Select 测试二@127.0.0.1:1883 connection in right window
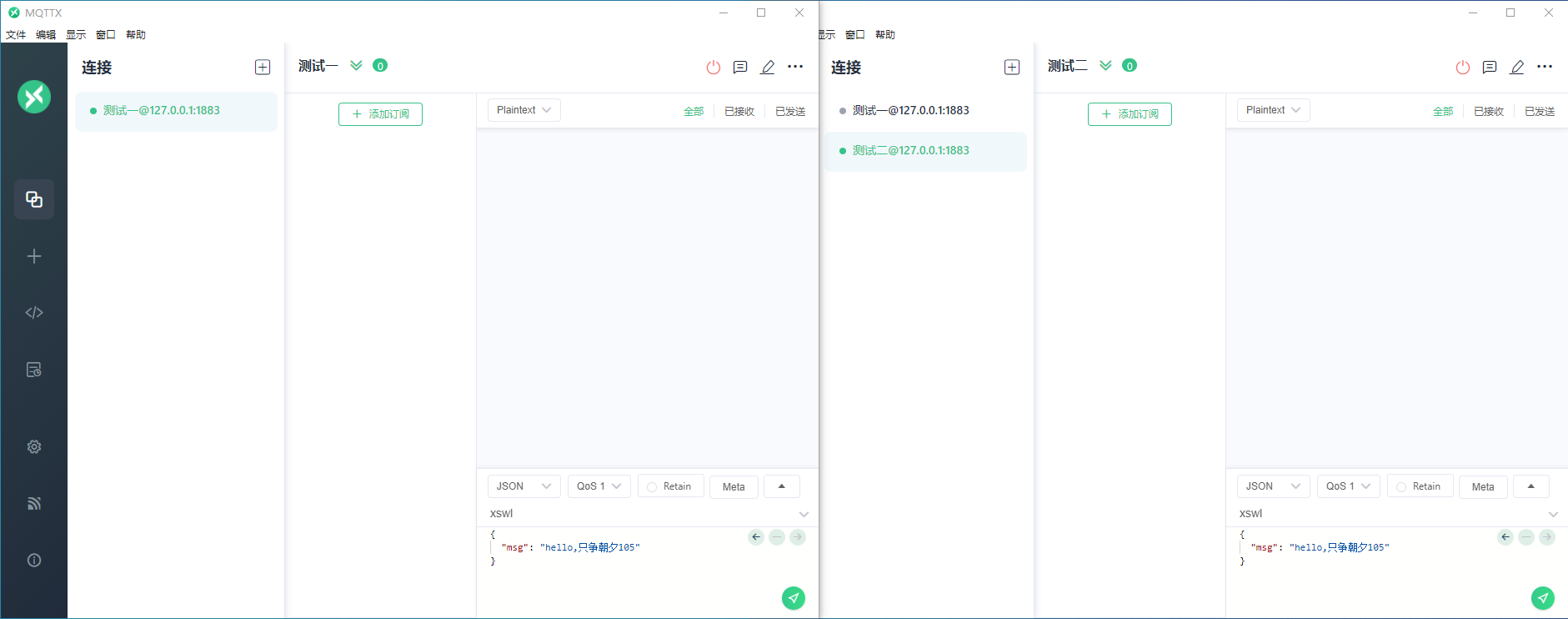Image resolution: width=1568 pixels, height=619 pixels. pos(925,151)
